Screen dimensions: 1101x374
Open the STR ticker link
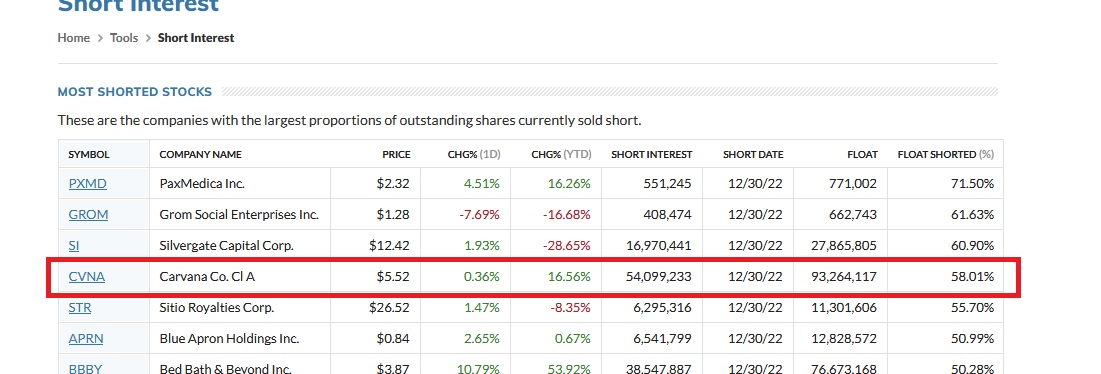80,307
